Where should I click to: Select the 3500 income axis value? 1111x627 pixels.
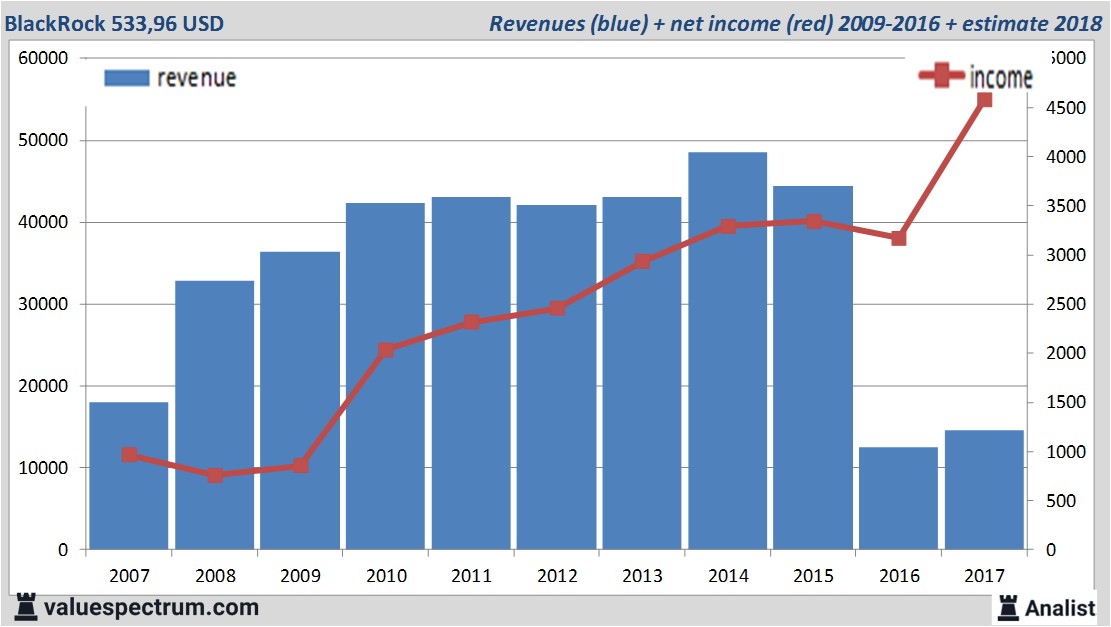(x=1066, y=206)
